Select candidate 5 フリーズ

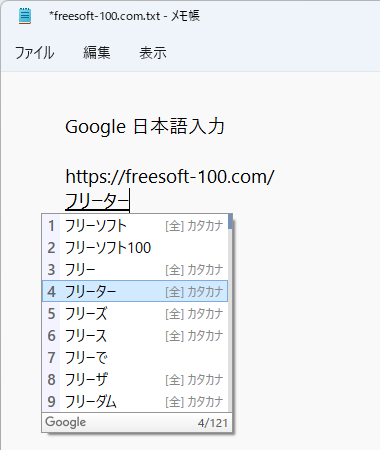point(135,313)
